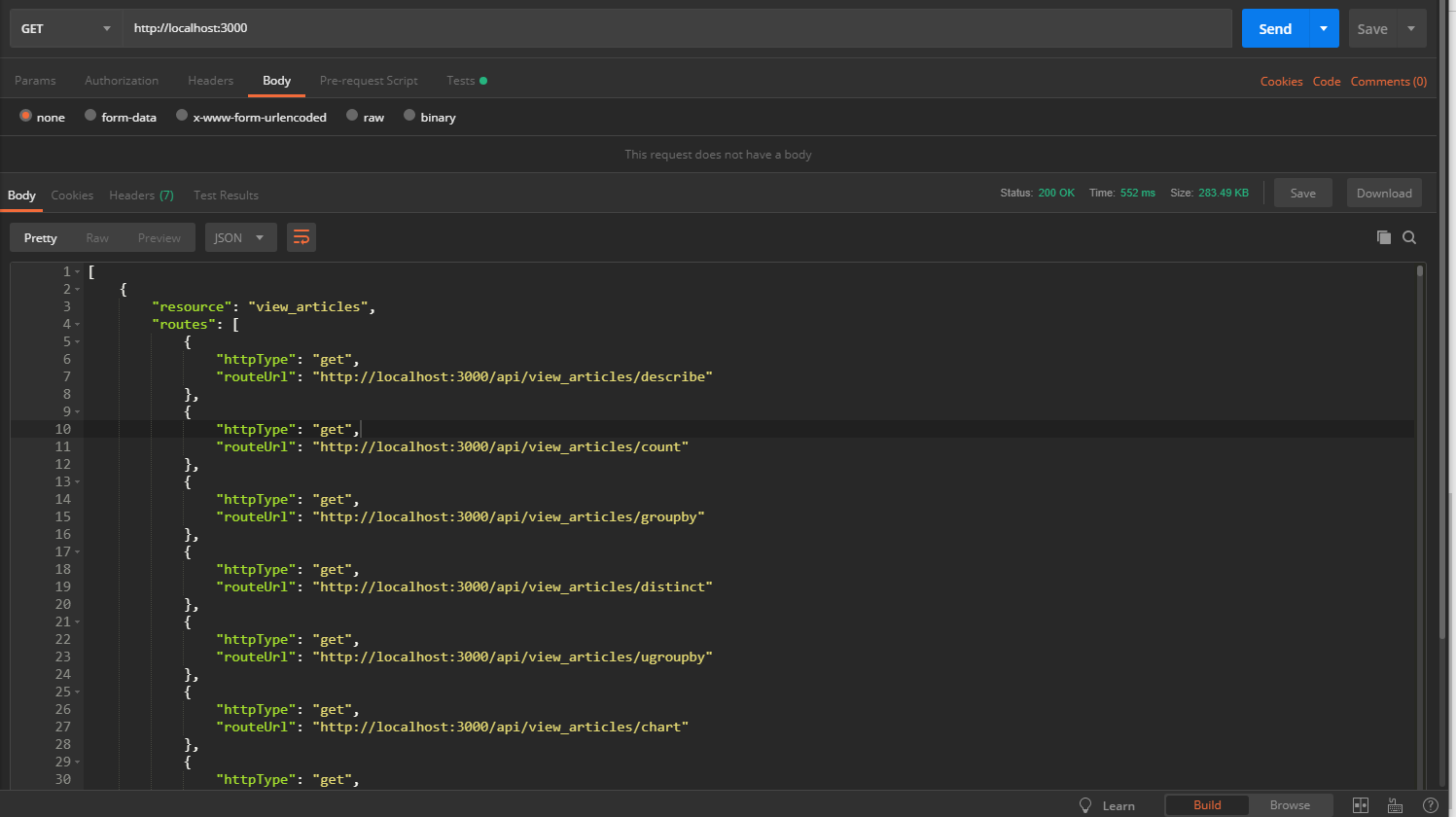1456x817 pixels.
Task: Open the request Body tab
Action: click(276, 81)
